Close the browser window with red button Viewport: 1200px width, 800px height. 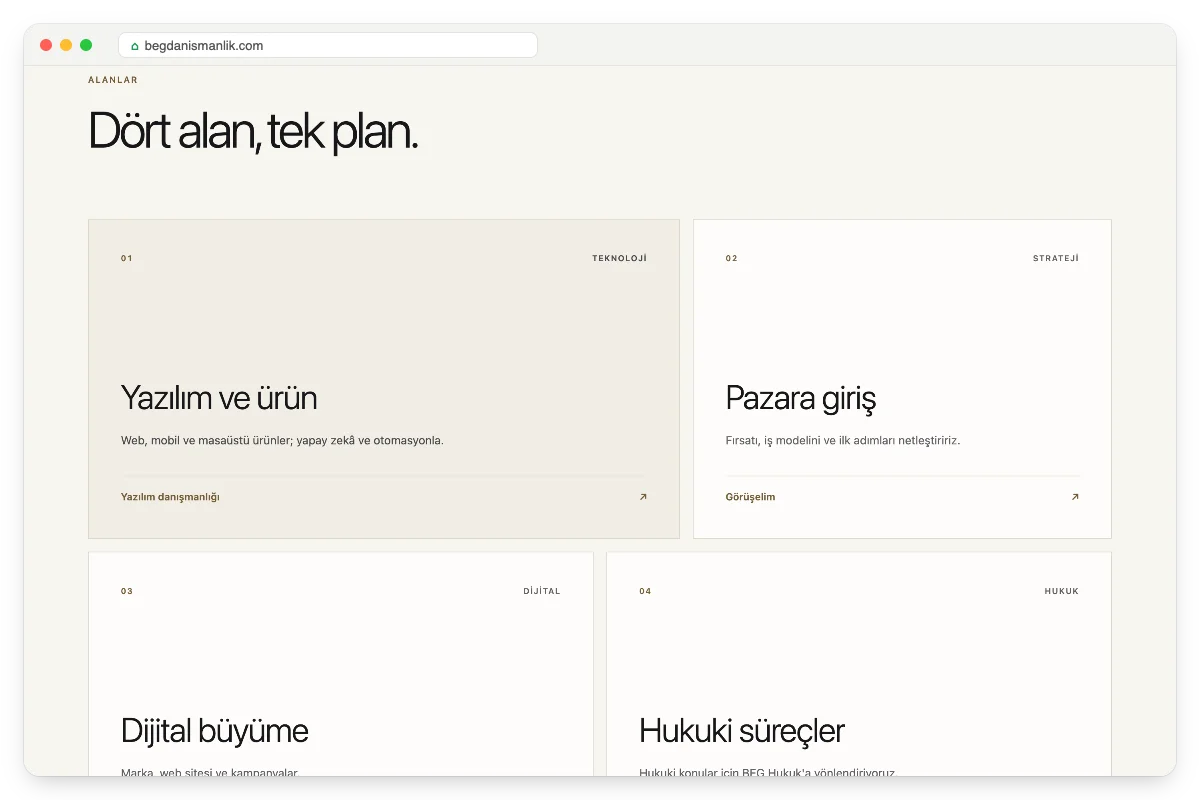pyautogui.click(x=46, y=45)
